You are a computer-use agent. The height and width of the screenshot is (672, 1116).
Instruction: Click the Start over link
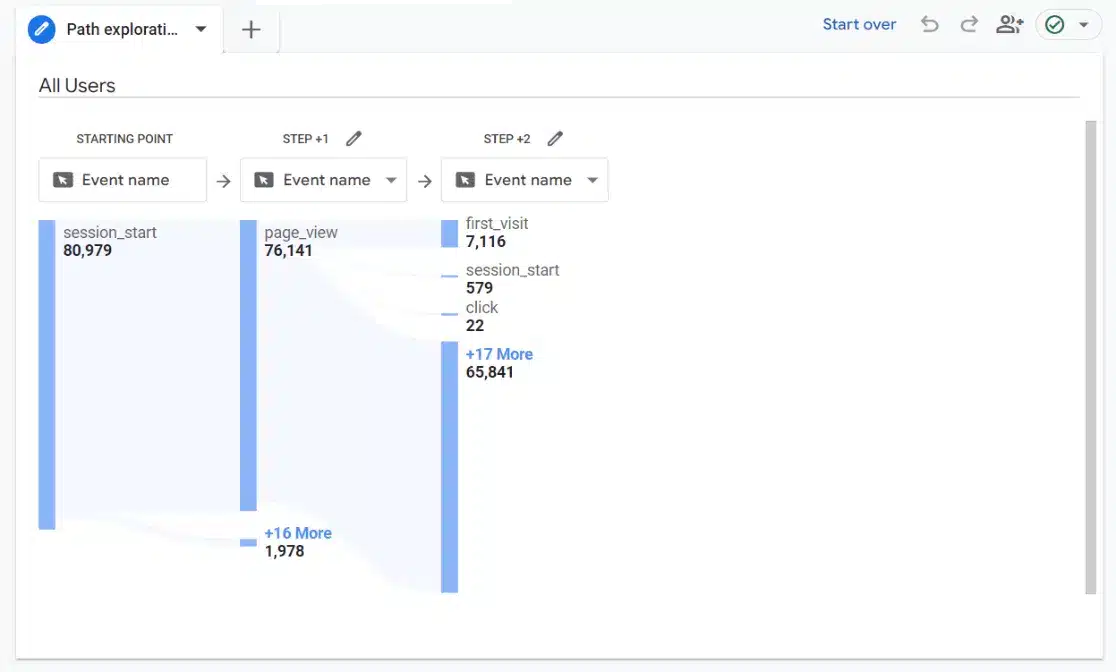click(x=859, y=23)
